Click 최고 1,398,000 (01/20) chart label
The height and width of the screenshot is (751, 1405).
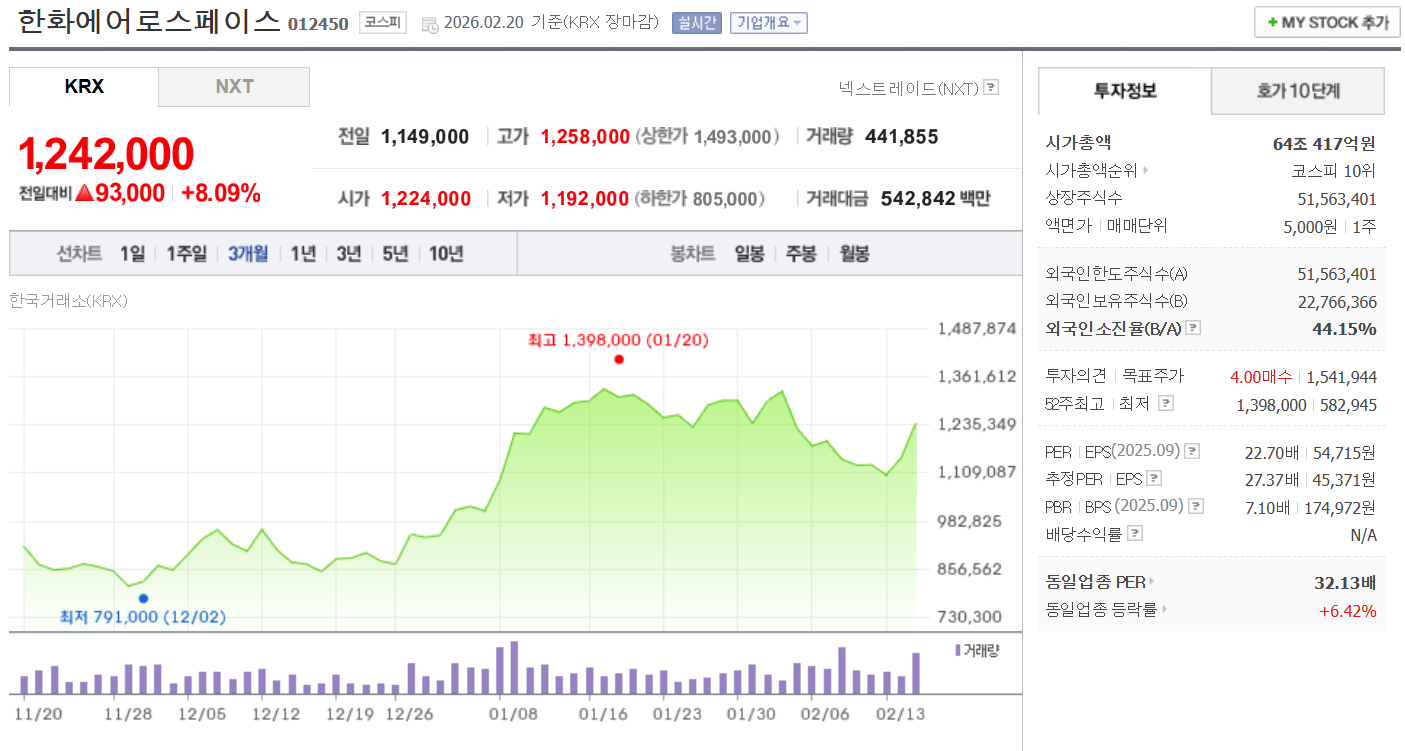(x=618, y=340)
